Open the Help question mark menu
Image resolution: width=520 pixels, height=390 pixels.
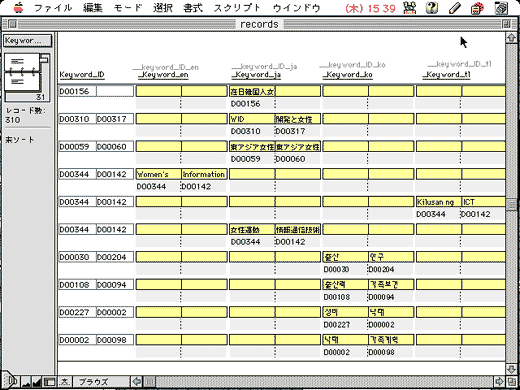click(x=432, y=8)
